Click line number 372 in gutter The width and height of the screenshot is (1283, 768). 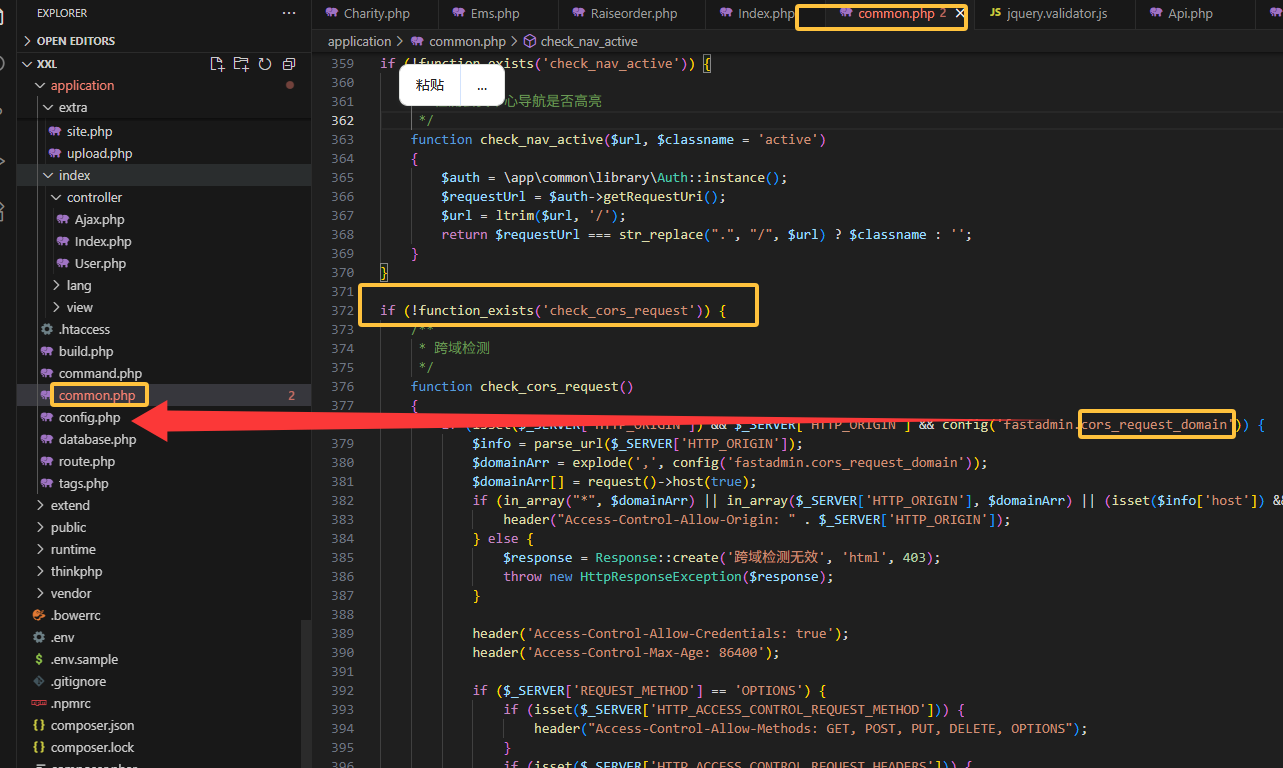[x=342, y=311]
